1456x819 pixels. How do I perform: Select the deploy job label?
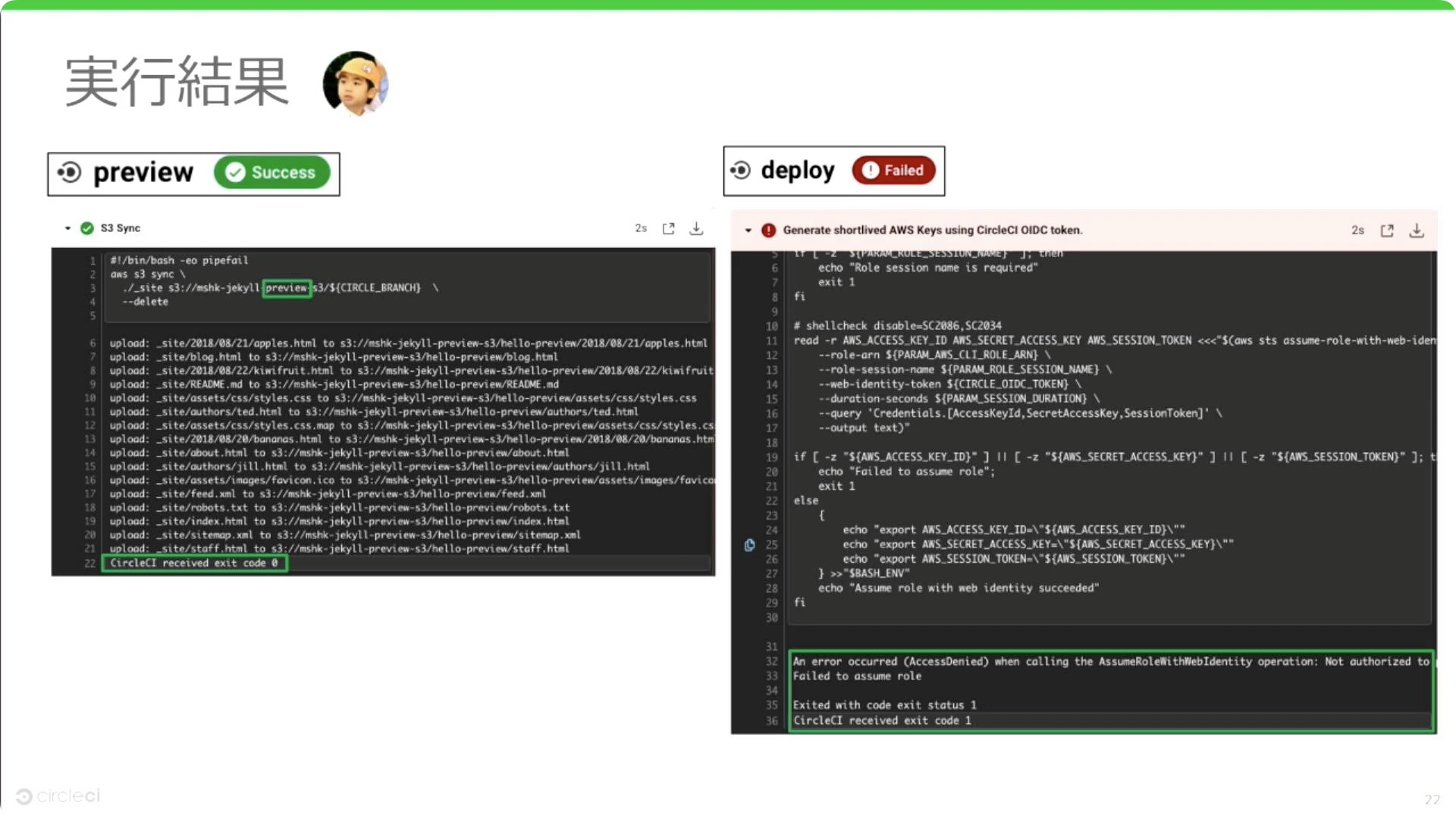click(x=797, y=170)
